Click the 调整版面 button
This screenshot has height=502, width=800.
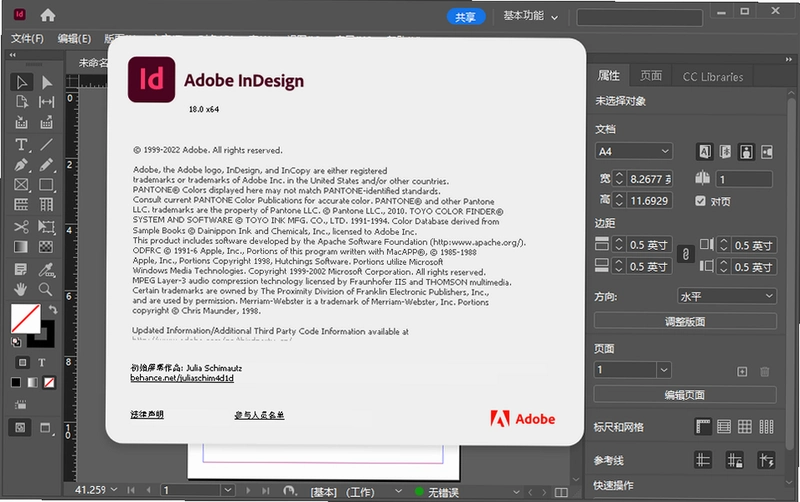pos(685,321)
